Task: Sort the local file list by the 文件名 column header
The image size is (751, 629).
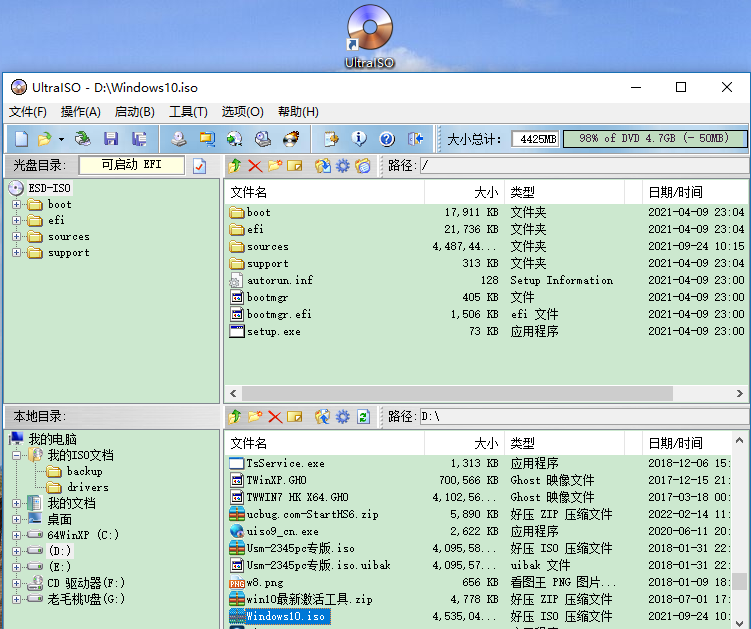Action: 325,443
